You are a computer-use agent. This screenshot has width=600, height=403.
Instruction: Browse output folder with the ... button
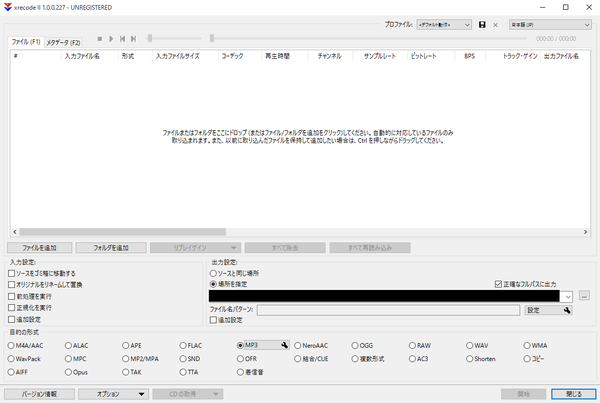click(584, 295)
